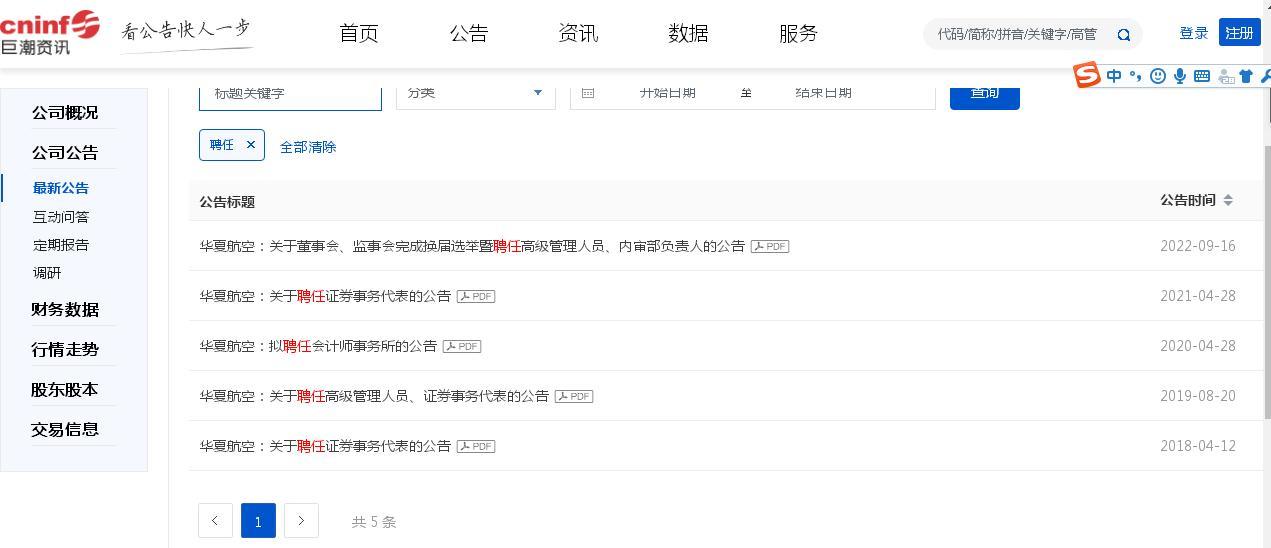1271x548 pixels.
Task: Select 行情走势 in left sidebar
Action: [65, 350]
